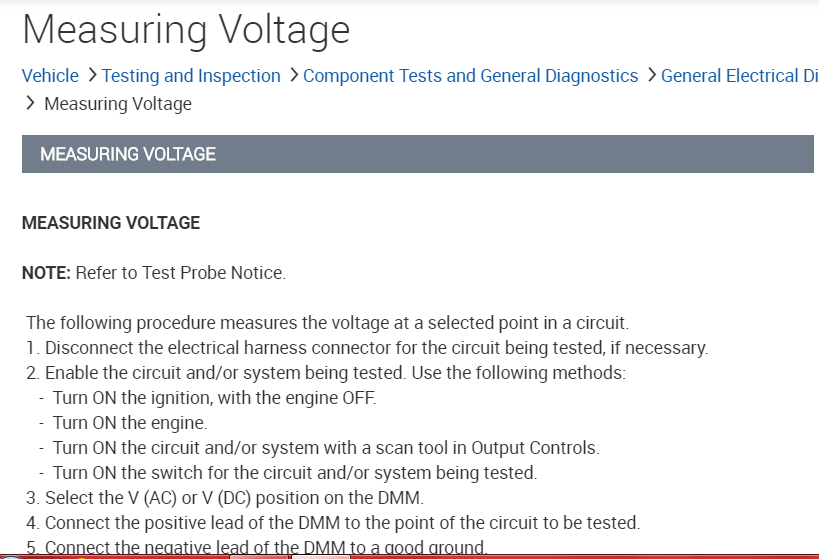Click the NOTE Test Probe Notice line

point(154,273)
